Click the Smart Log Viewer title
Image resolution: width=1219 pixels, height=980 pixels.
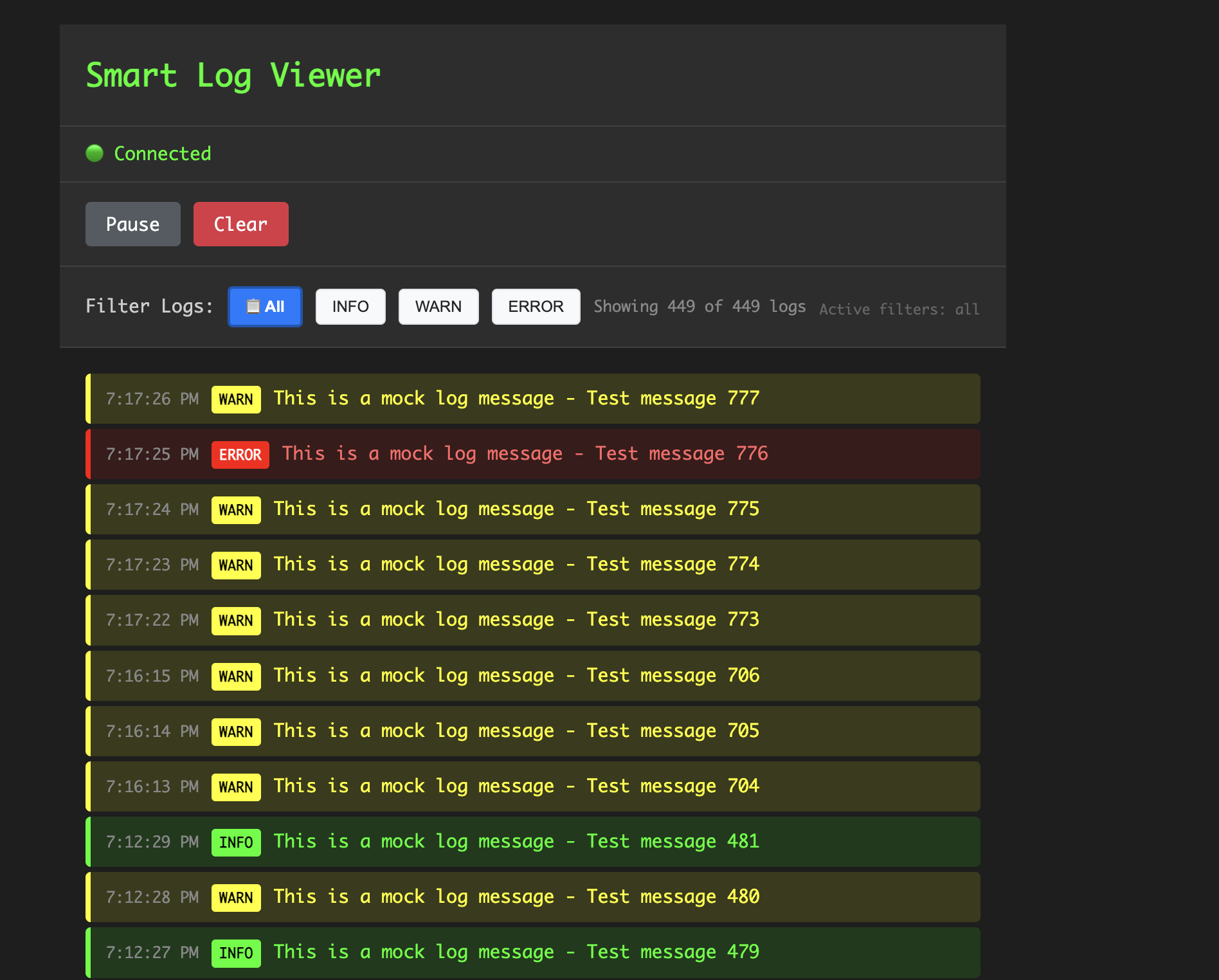coord(233,76)
